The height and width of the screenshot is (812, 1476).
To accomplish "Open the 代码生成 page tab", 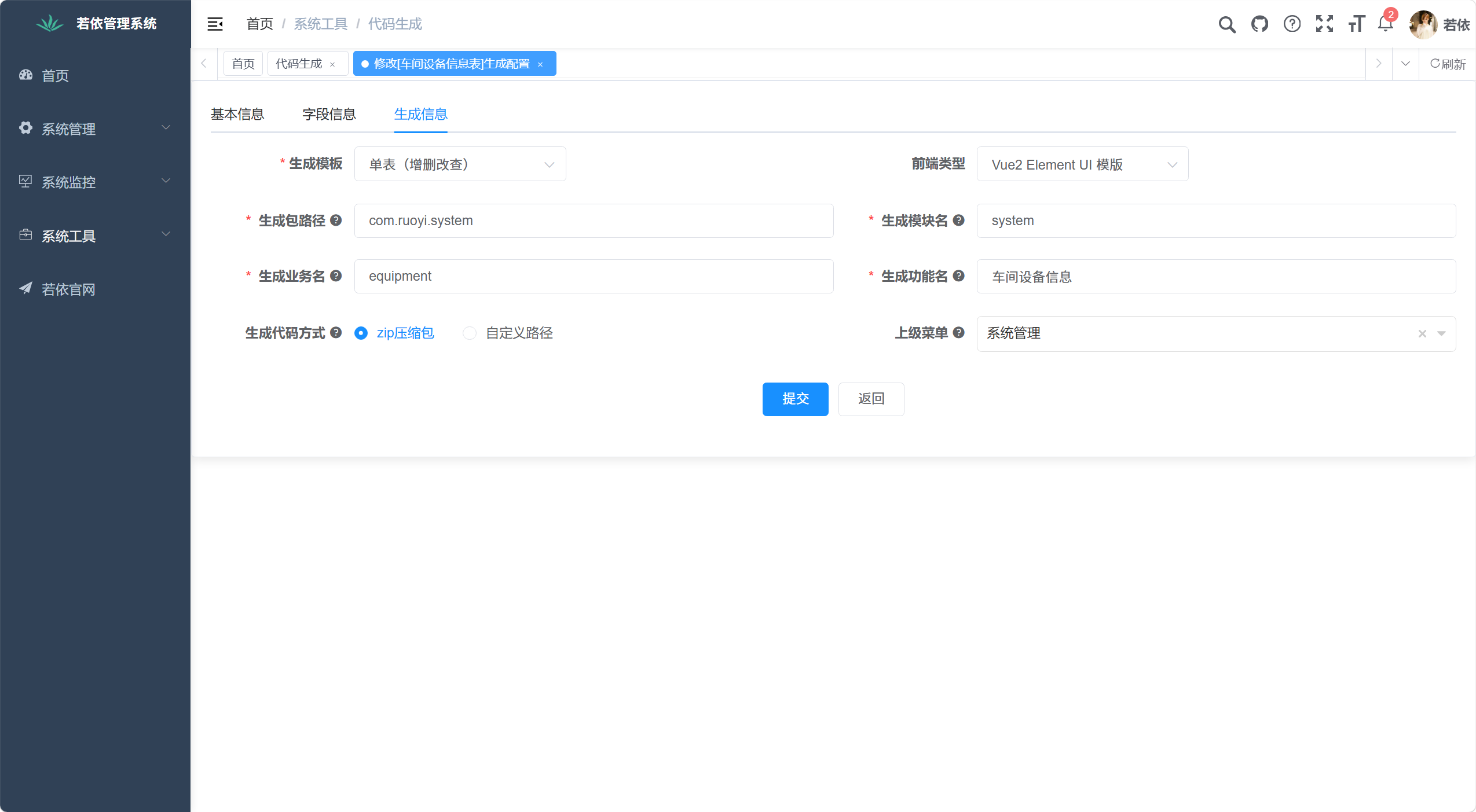I will tap(299, 64).
